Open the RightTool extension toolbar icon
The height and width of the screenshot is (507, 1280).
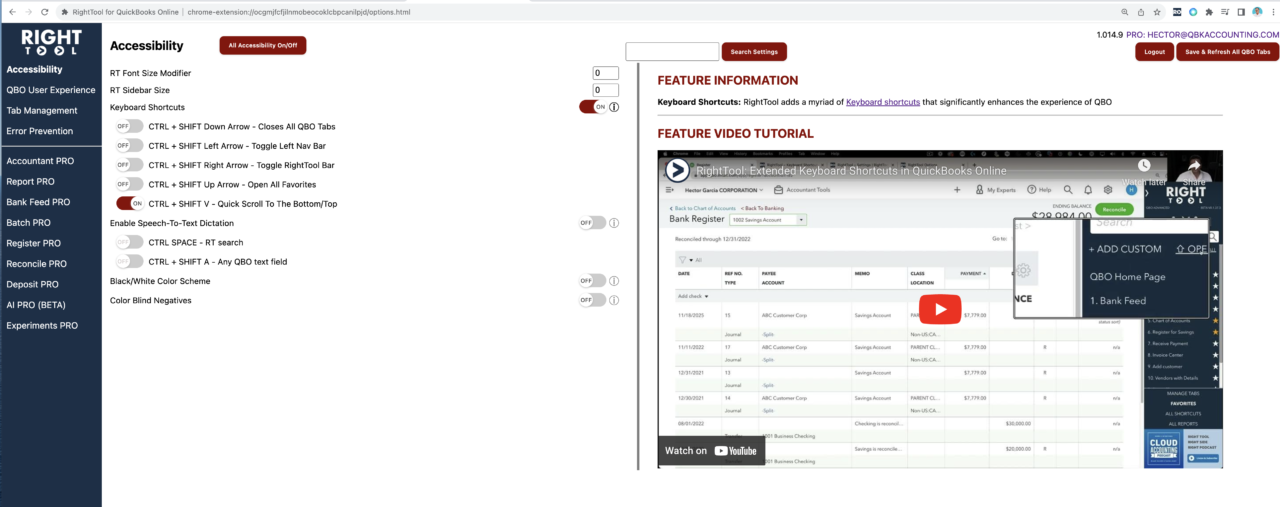coord(1178,12)
